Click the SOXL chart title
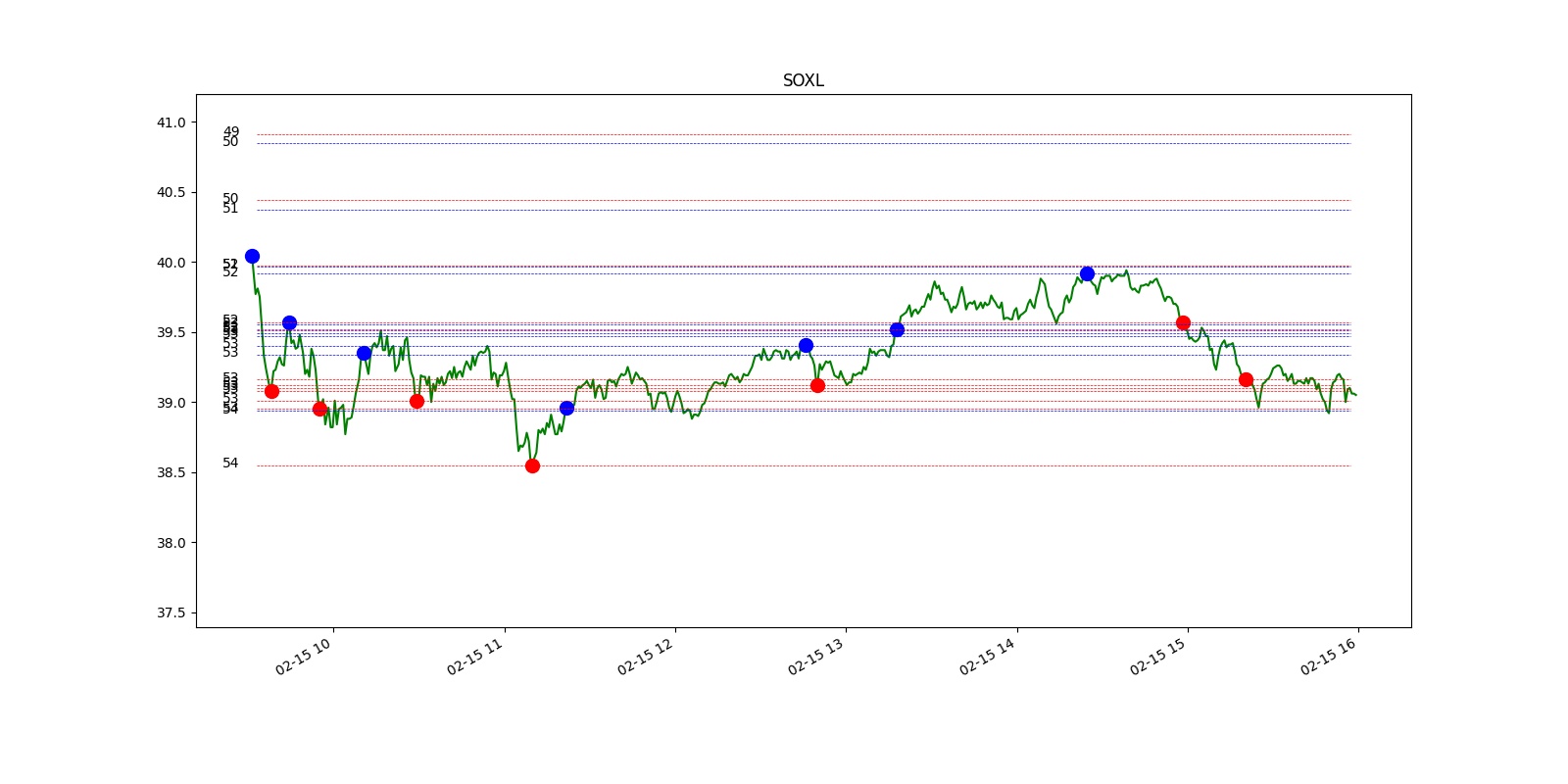This screenshot has height=784, width=1568. coord(803,80)
